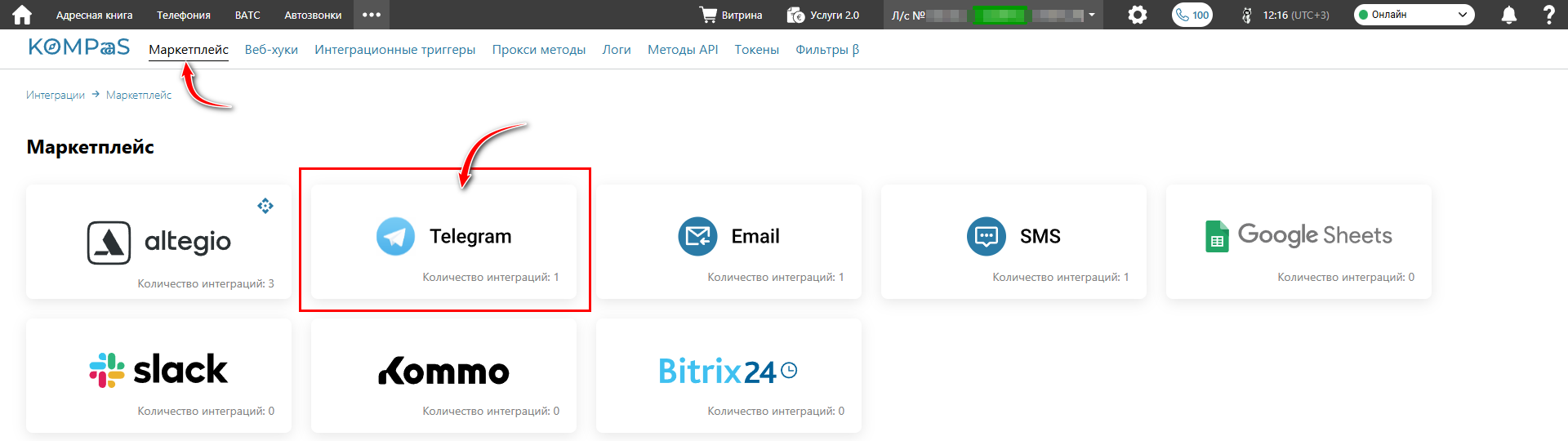
Task: Expand the account Л/с № dropdown
Action: pyautogui.click(x=994, y=15)
